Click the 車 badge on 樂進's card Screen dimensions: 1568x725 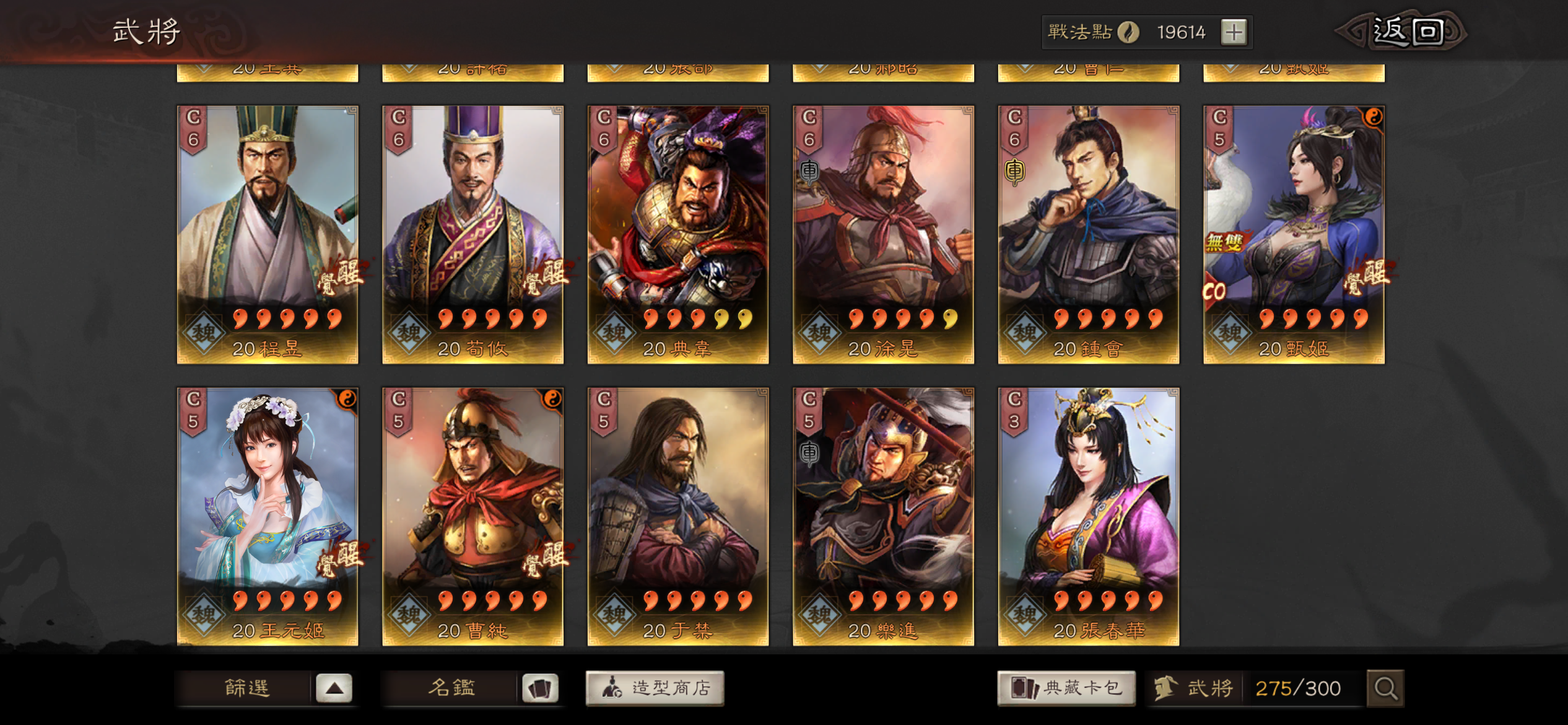pos(809,453)
